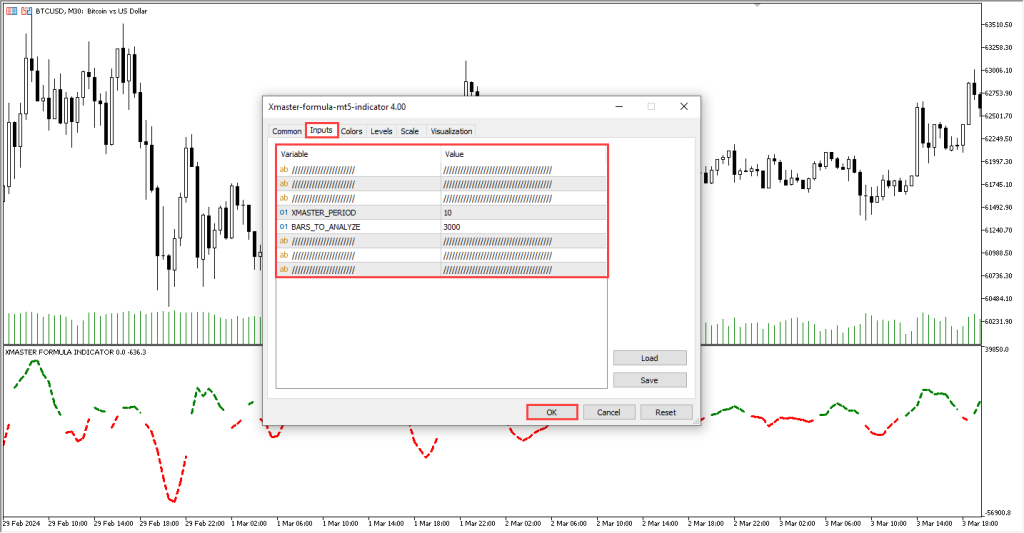Click the integer icon beside BARS_TO_ANALYZE
This screenshot has height=533, width=1024.
point(284,227)
